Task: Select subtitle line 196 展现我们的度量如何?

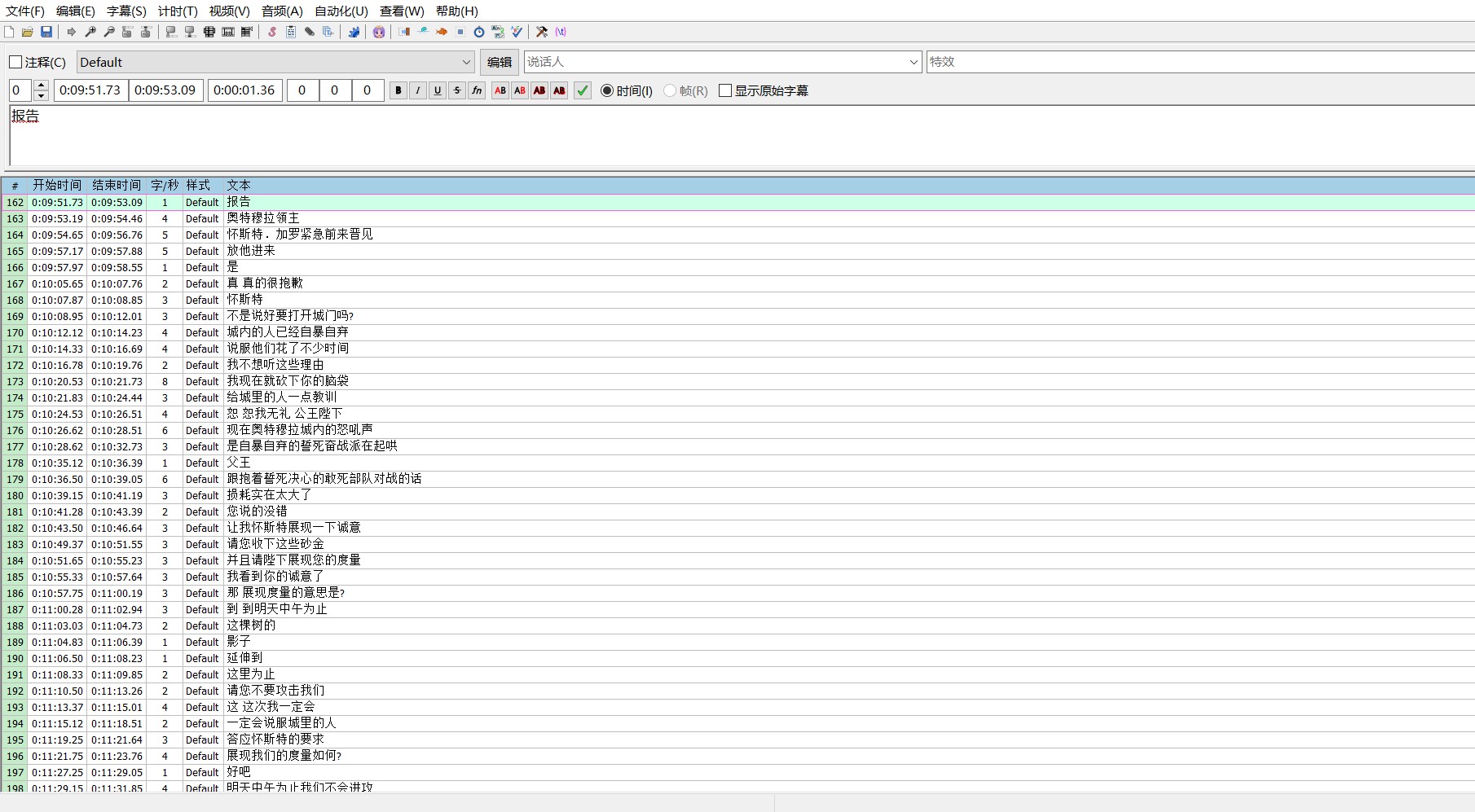Action: [737, 756]
